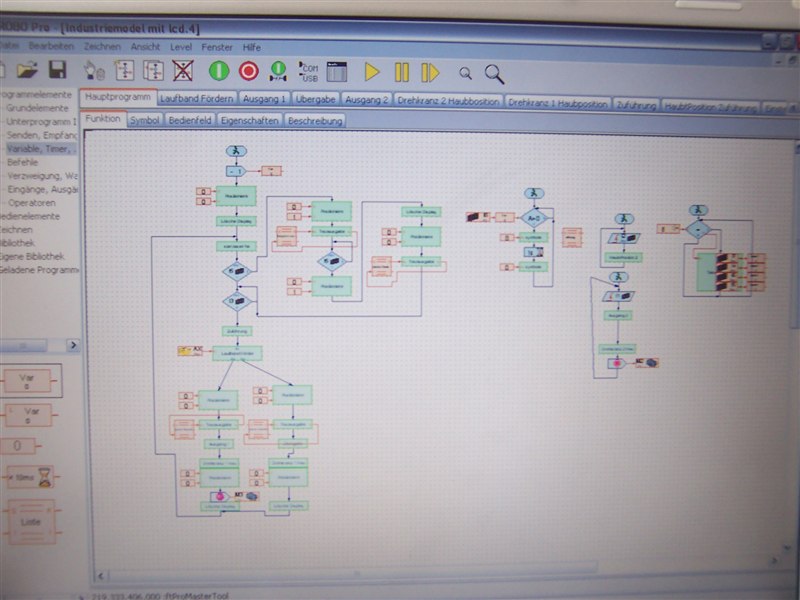Click the Laufband Fördern subprogram block on the canvas
This screenshot has height=600, width=800.
tap(237, 353)
